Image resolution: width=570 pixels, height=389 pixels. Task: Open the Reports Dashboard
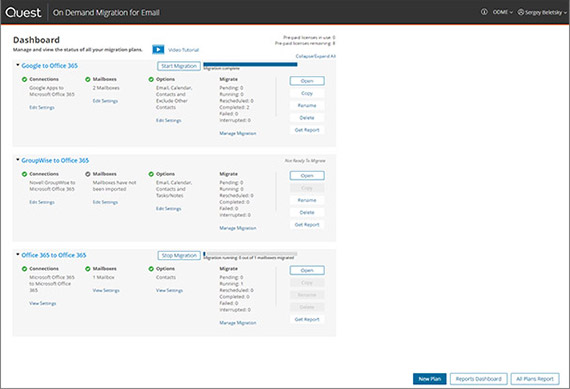pyautogui.click(x=478, y=379)
